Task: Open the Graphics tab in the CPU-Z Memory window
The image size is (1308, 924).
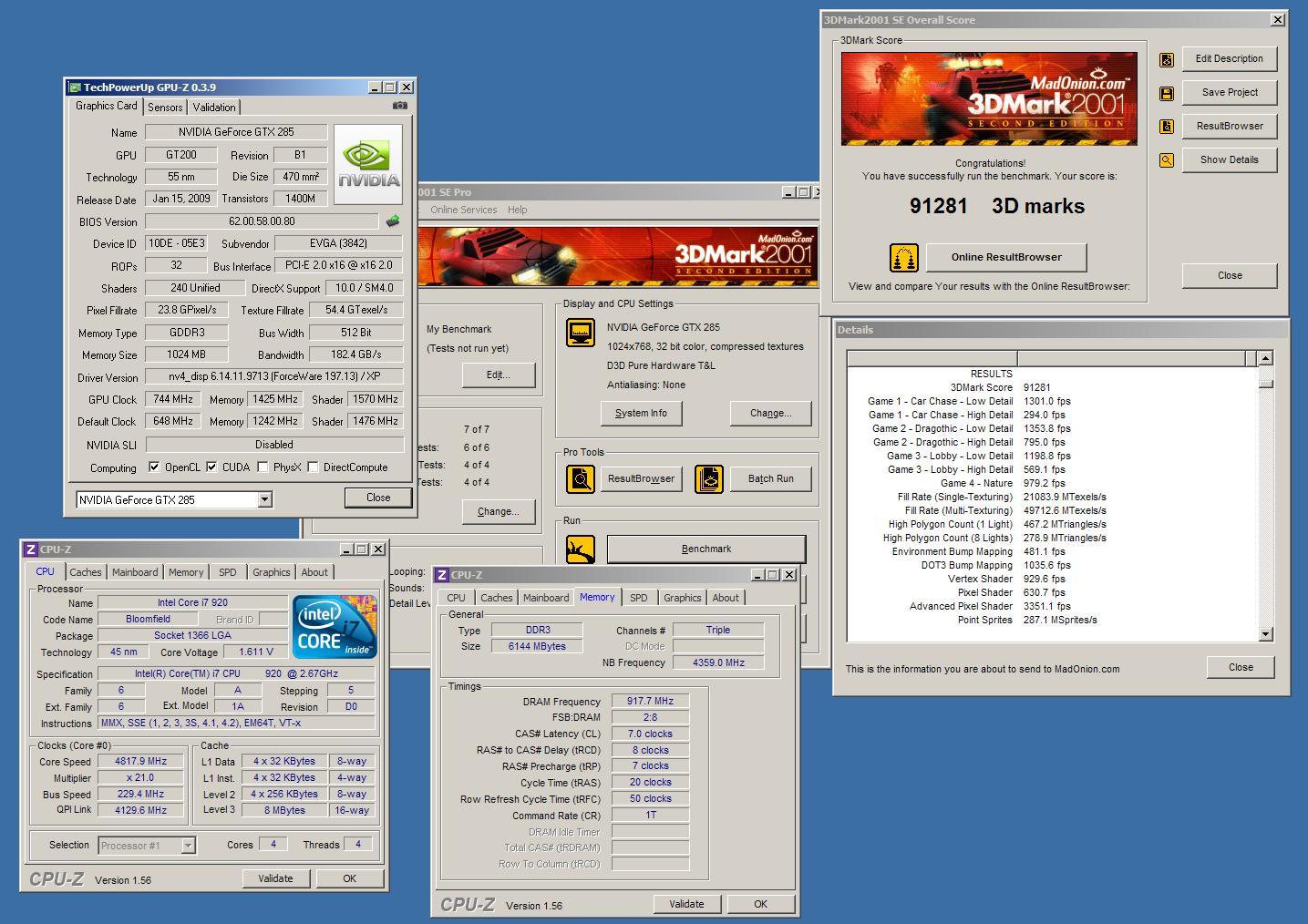Action: (683, 598)
